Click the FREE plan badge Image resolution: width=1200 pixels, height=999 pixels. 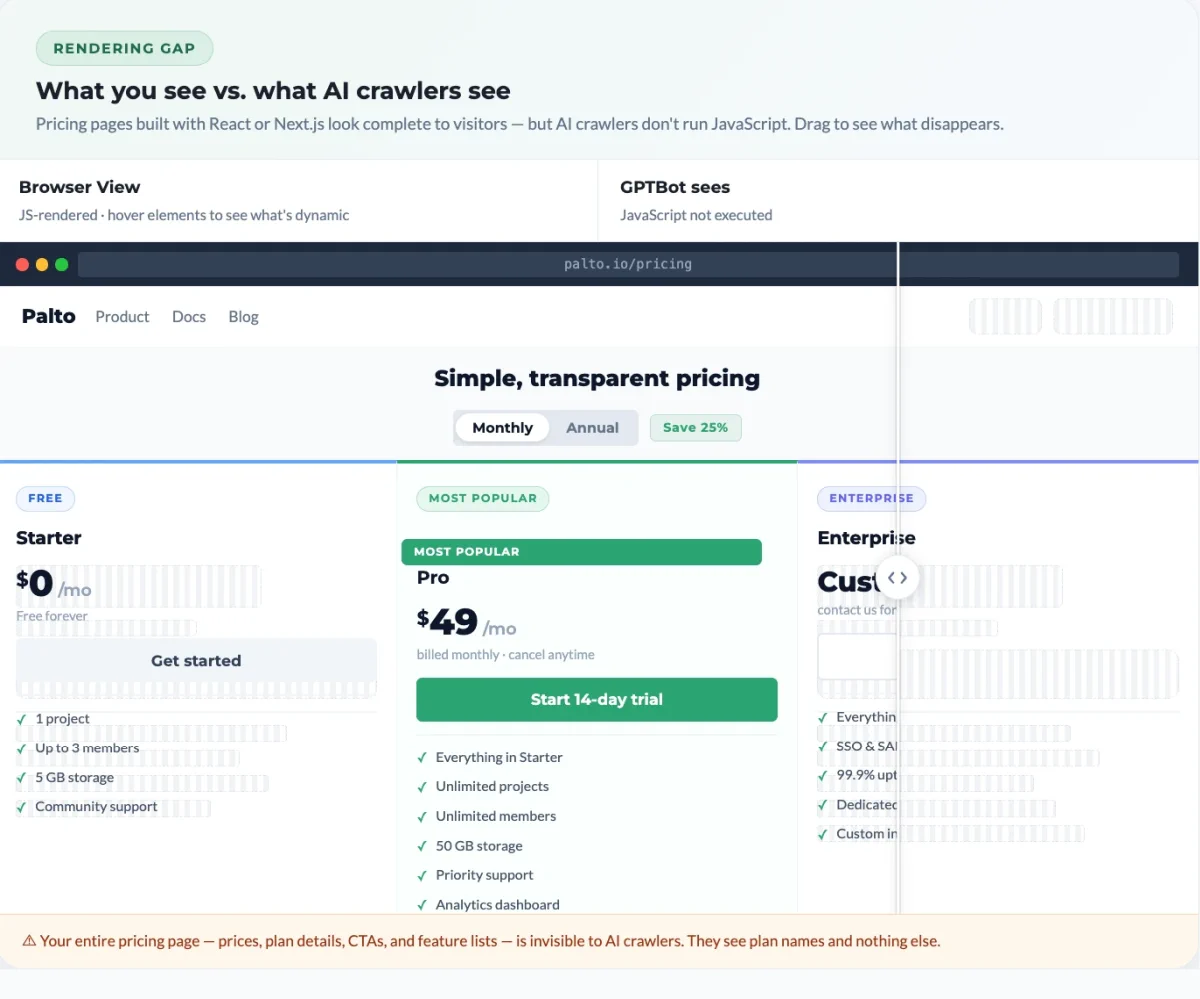(x=45, y=498)
